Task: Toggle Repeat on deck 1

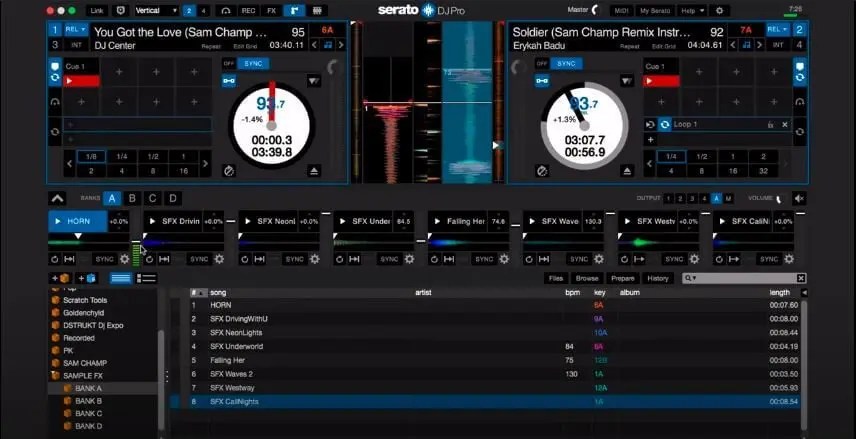Action: 211,46
